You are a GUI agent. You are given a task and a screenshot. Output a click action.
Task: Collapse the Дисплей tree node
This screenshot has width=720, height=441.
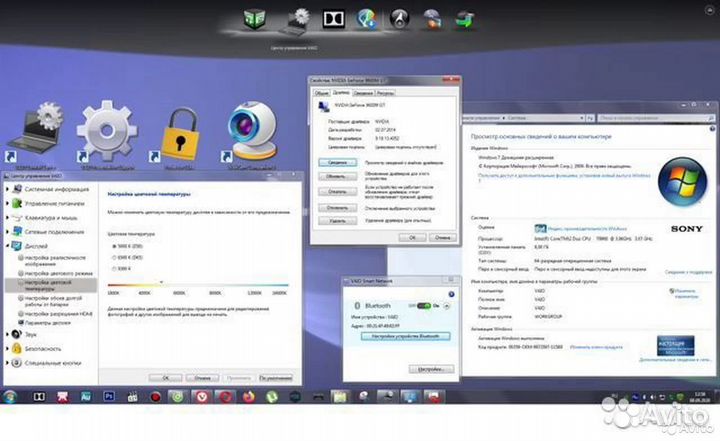click(x=7, y=246)
